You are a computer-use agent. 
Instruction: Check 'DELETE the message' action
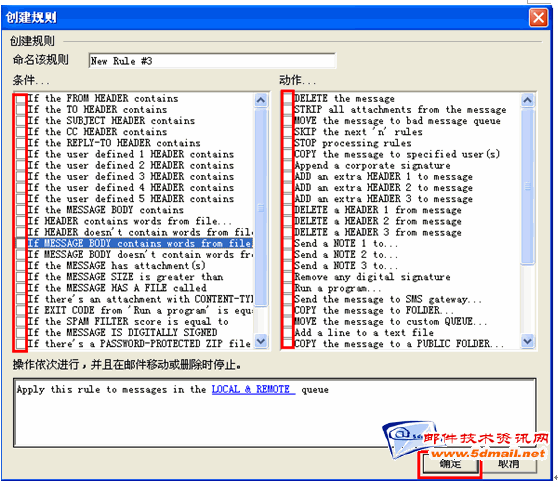pyautogui.click(x=288, y=99)
